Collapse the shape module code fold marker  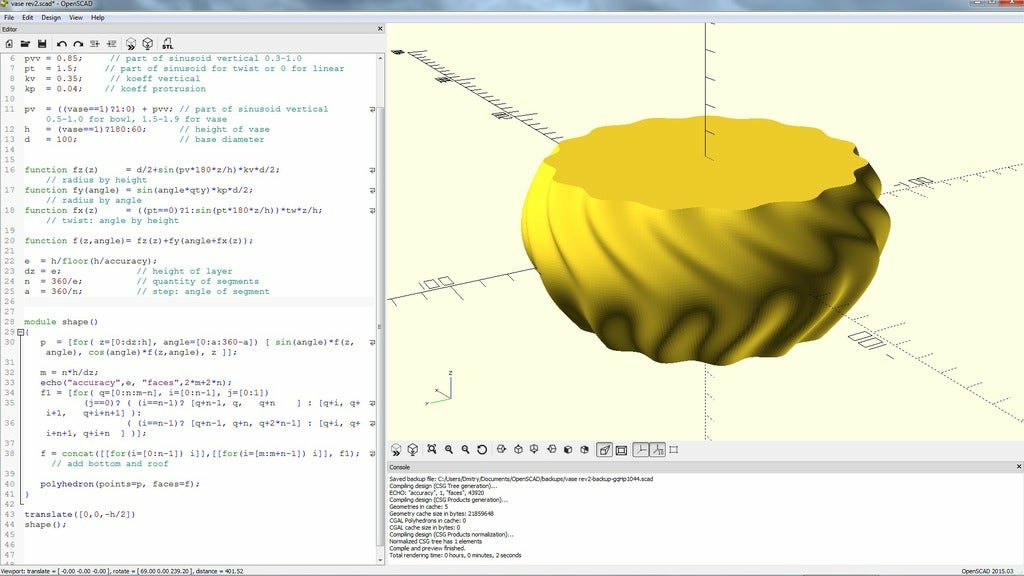click(18, 332)
